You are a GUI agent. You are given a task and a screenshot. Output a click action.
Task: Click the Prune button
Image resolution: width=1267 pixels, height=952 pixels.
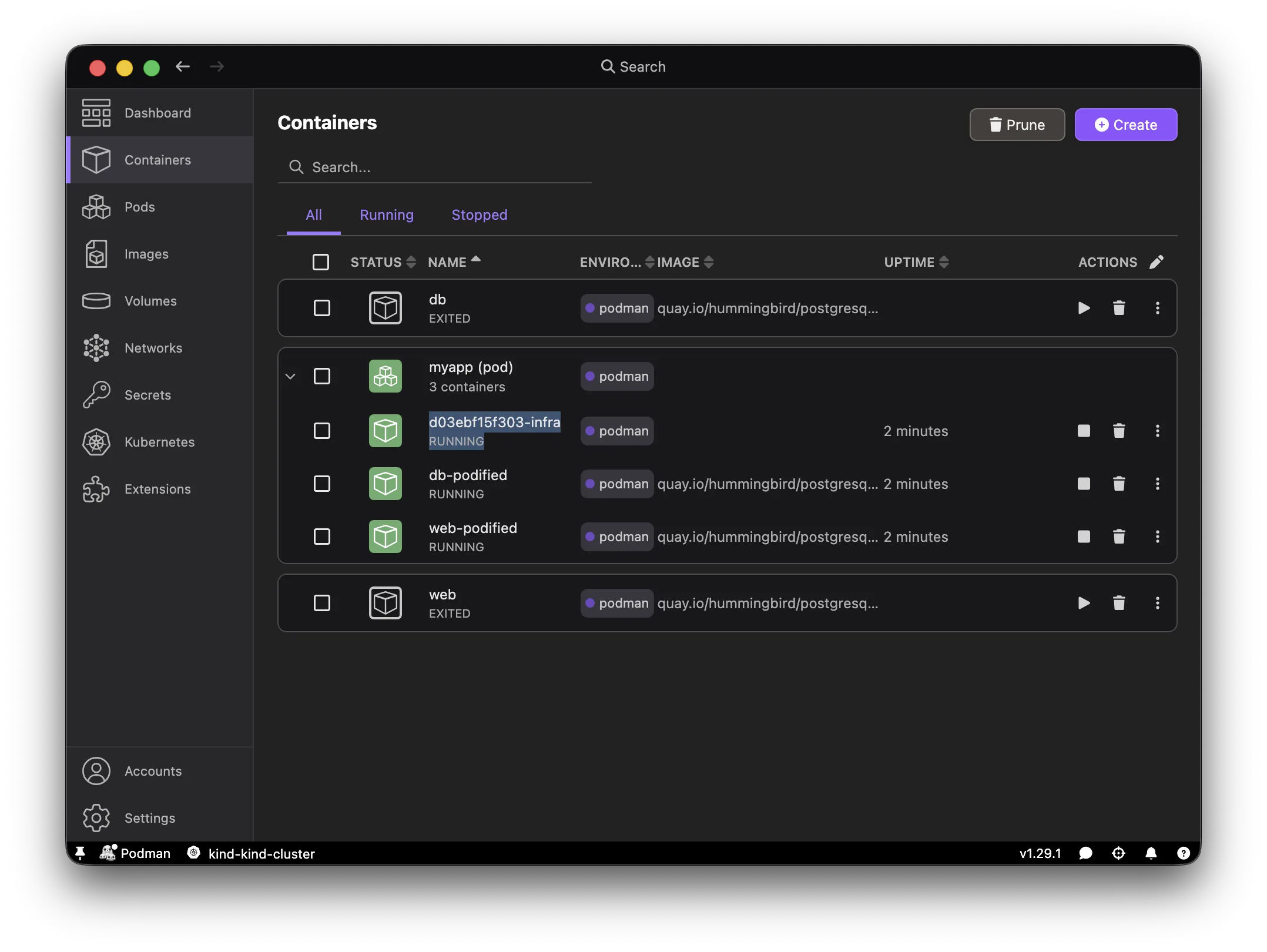coord(1017,125)
